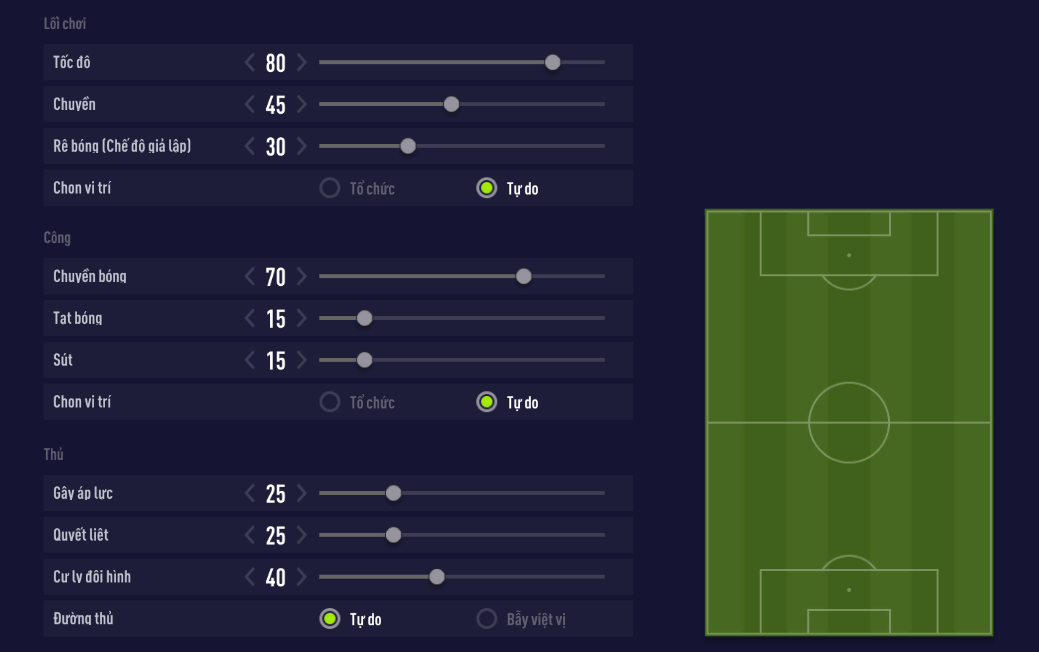Increase Rê bóng value with right arrow
The image size is (1039, 652).
[302, 146]
